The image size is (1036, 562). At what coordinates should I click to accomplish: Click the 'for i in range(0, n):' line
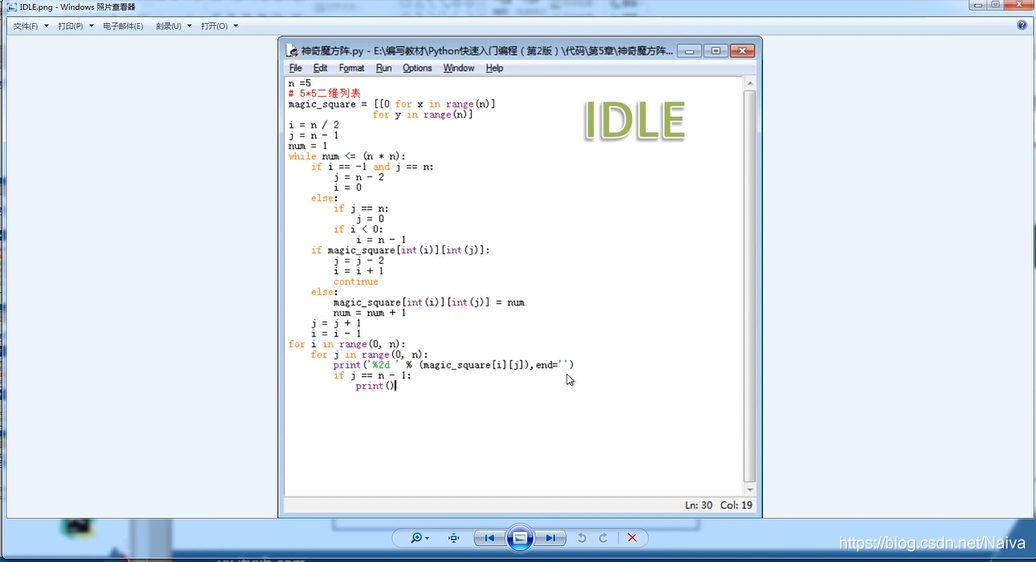tap(347, 344)
